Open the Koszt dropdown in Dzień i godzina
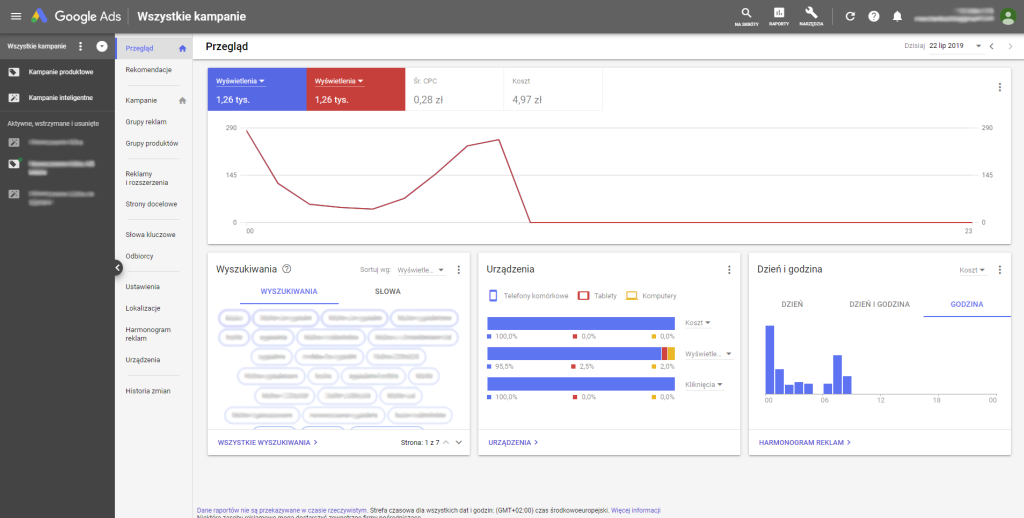The image size is (1024, 518). [972, 270]
